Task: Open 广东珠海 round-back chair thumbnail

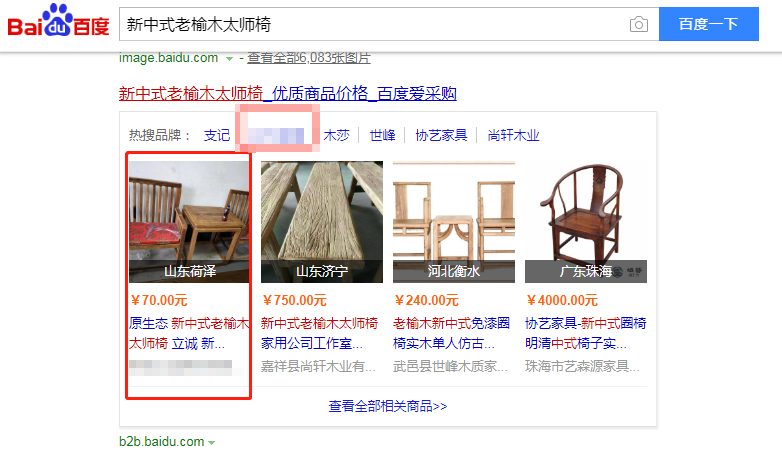Action: click(586, 222)
